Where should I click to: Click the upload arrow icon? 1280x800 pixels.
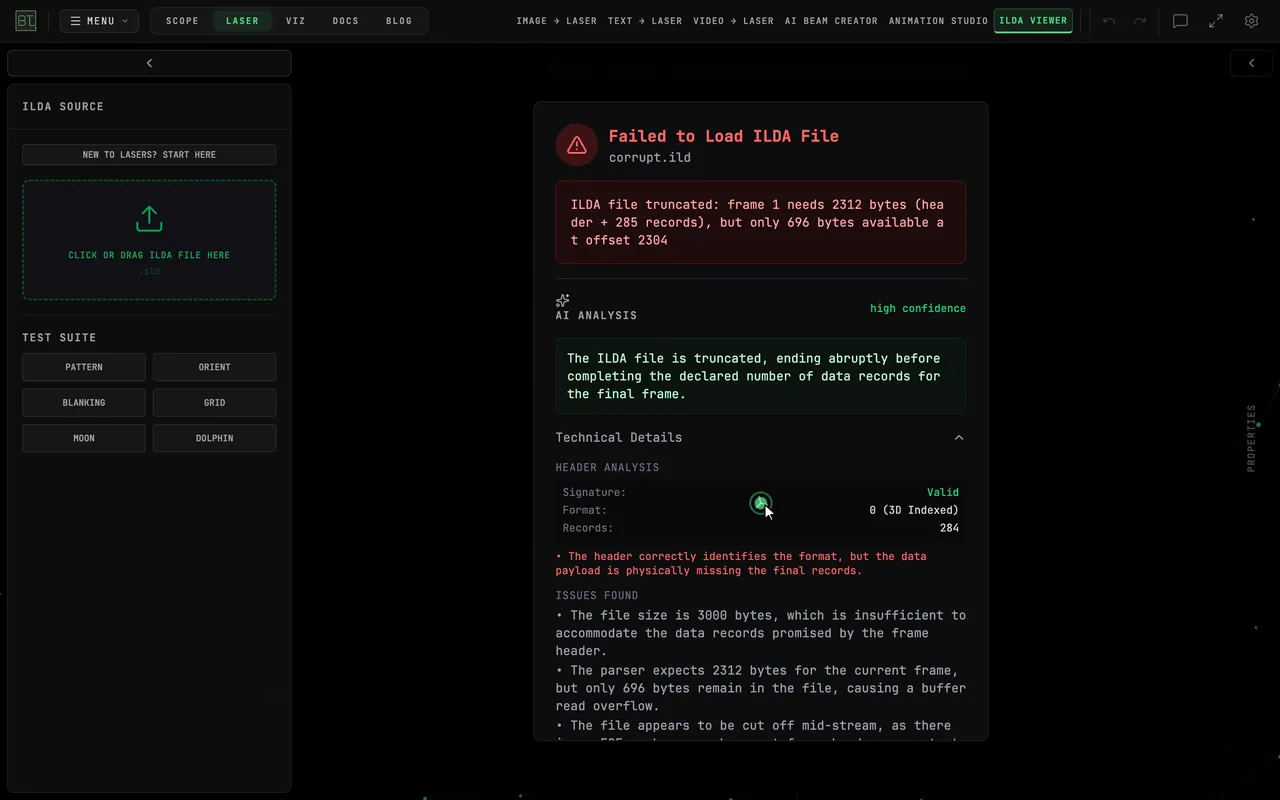click(x=149, y=218)
